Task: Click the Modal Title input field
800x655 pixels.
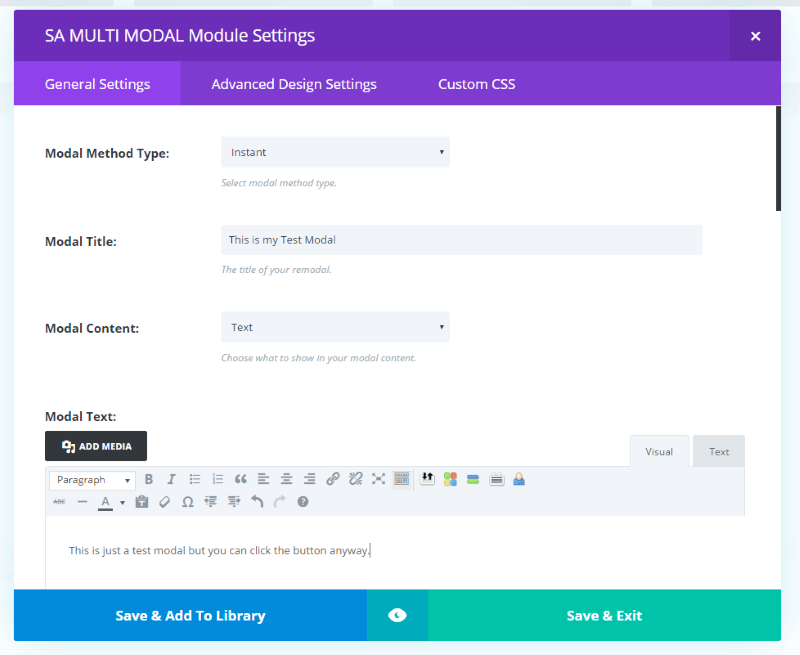Action: tap(461, 240)
